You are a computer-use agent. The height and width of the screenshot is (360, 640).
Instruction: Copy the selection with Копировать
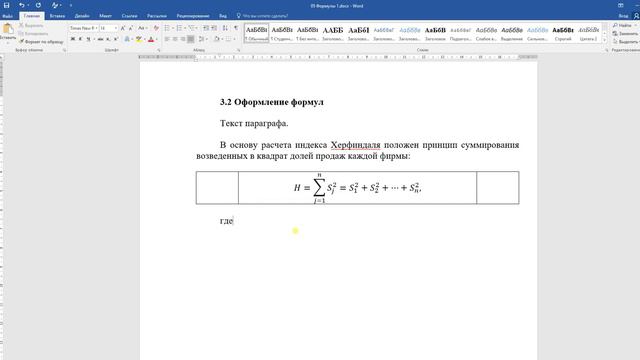point(33,33)
